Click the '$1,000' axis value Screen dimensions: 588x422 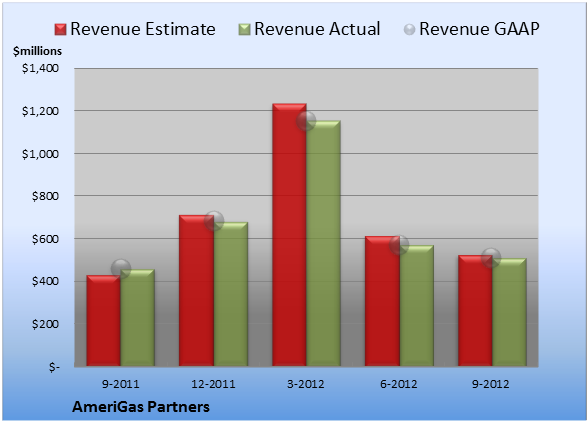pos(40,154)
